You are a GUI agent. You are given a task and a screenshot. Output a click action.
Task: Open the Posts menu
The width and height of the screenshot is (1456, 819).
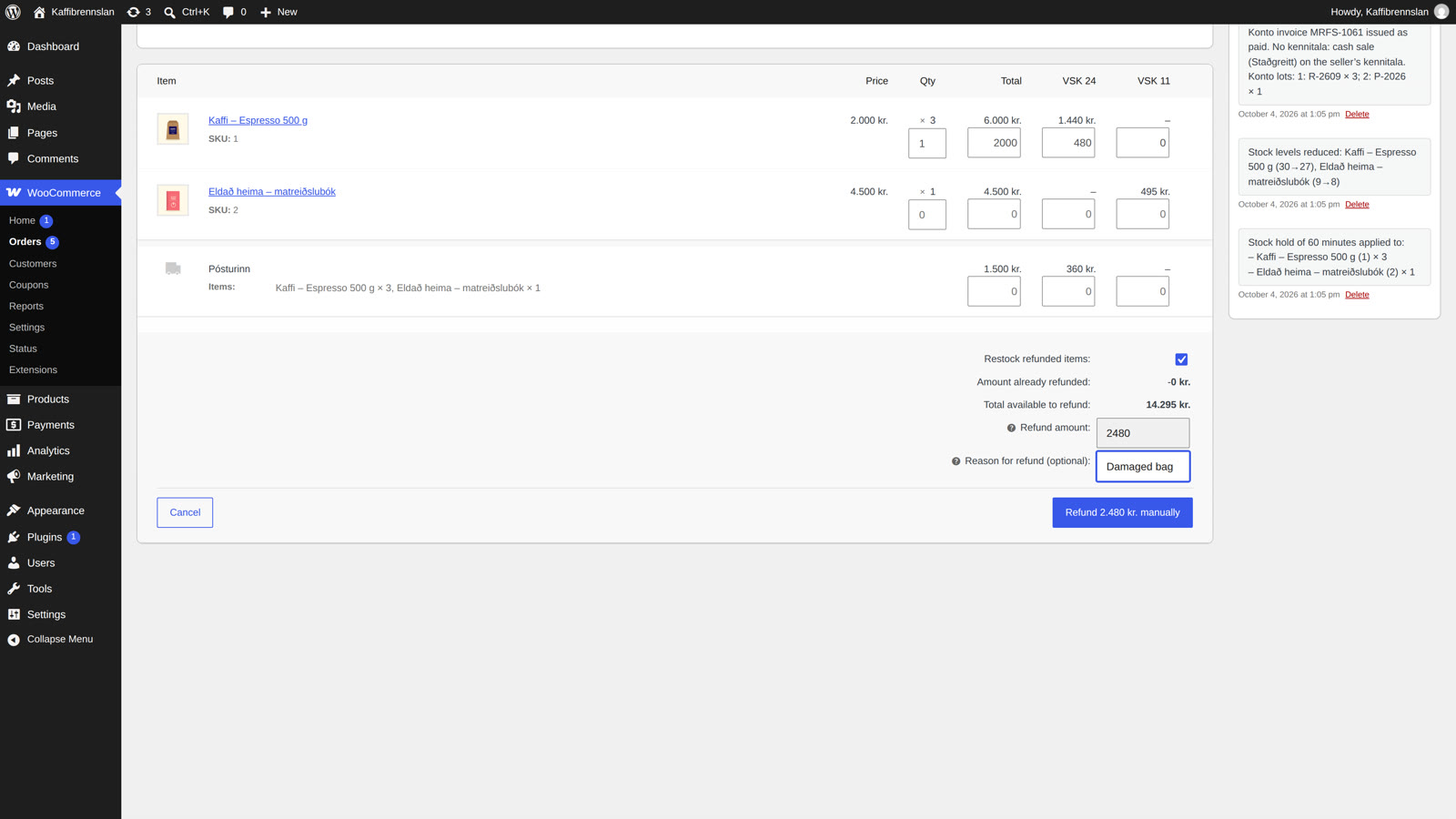[60, 81]
